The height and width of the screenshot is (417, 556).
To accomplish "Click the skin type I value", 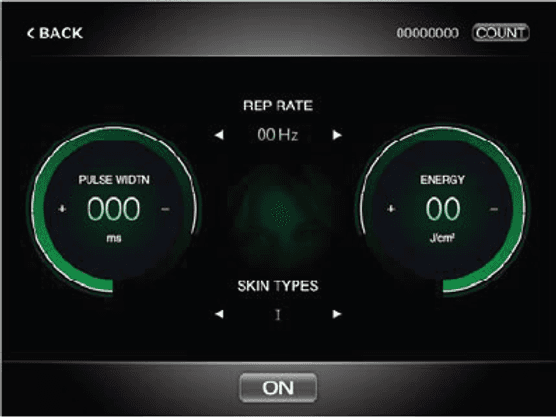I will pos(278,315).
